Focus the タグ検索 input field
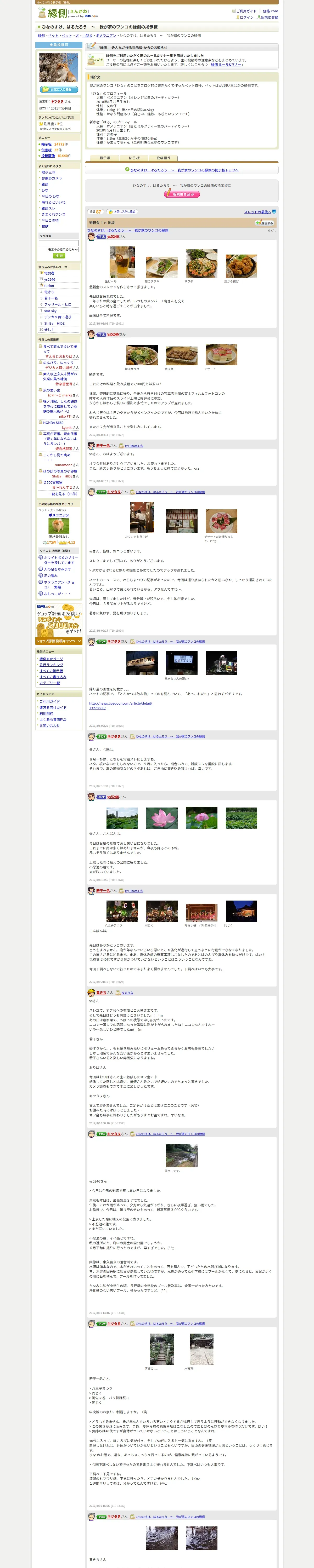Viewport: 314px width, 1568px height. pyautogui.click(x=59, y=243)
